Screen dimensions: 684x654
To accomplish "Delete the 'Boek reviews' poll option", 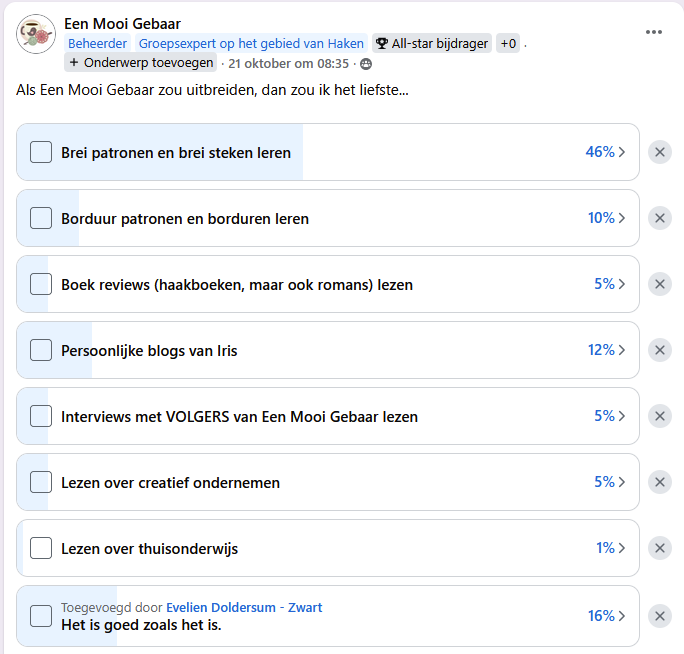I will (660, 284).
